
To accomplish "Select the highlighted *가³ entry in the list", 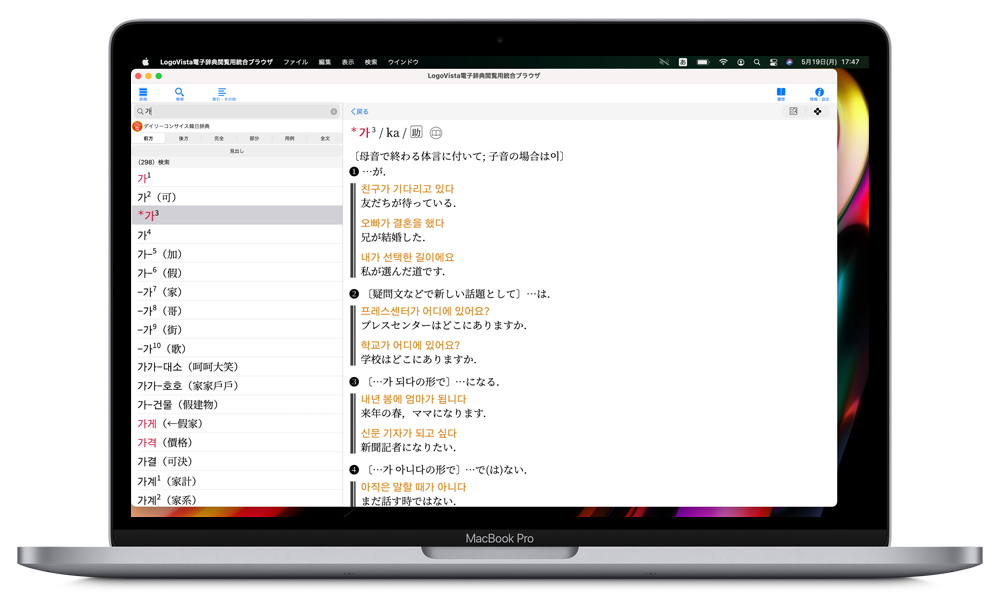I will [237, 215].
